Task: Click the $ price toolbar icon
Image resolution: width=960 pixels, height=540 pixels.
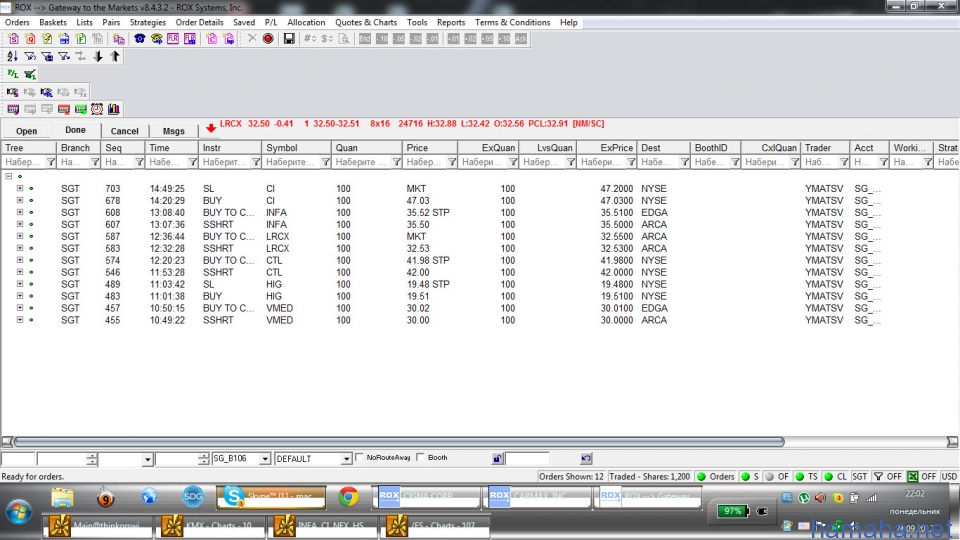Action: click(328, 39)
